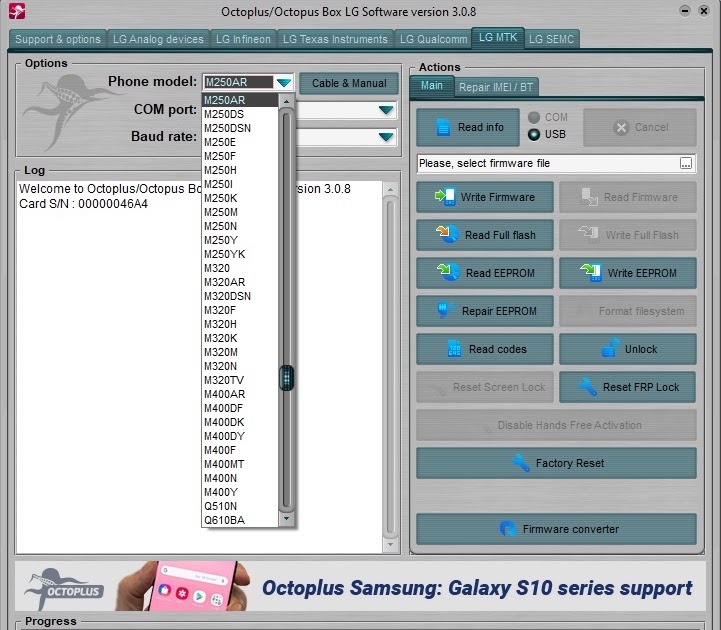
Task: Select the COM connection radio button
Action: pos(534,117)
